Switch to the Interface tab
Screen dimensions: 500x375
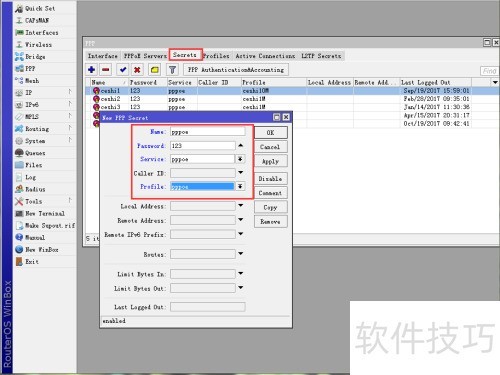102,56
